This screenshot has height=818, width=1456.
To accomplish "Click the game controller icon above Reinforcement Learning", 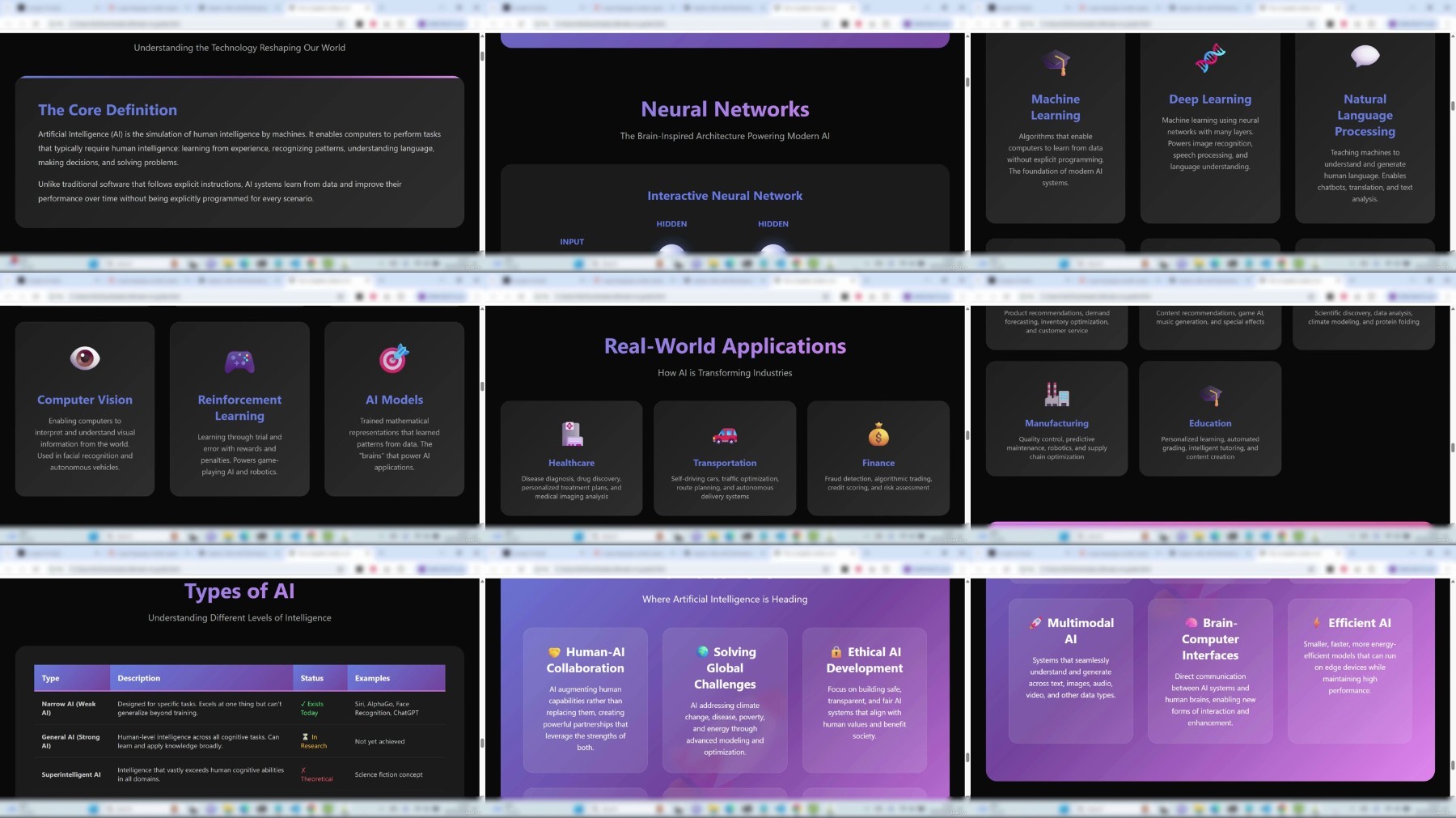I will (x=239, y=361).
